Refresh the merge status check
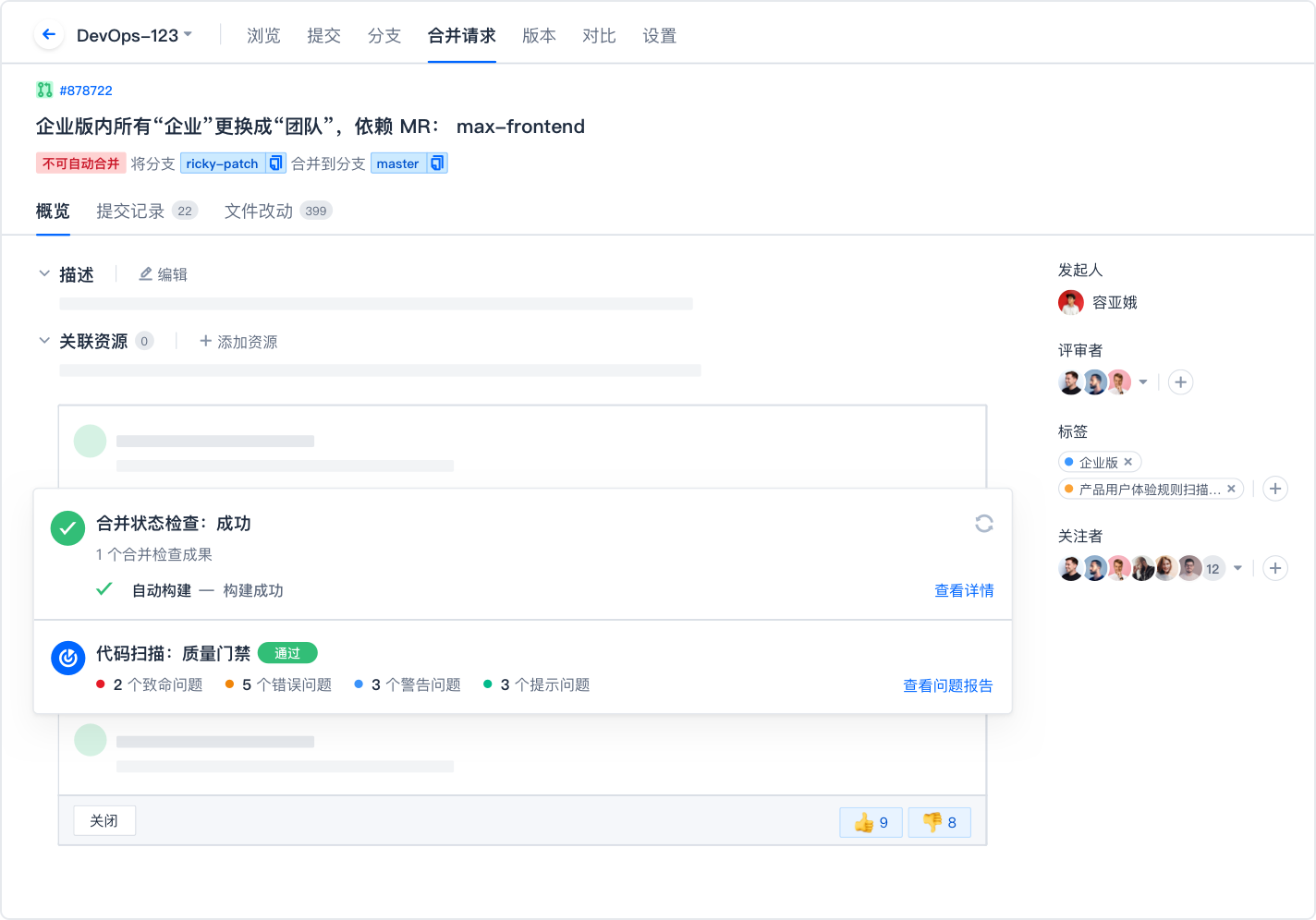The image size is (1316, 920). 984,524
